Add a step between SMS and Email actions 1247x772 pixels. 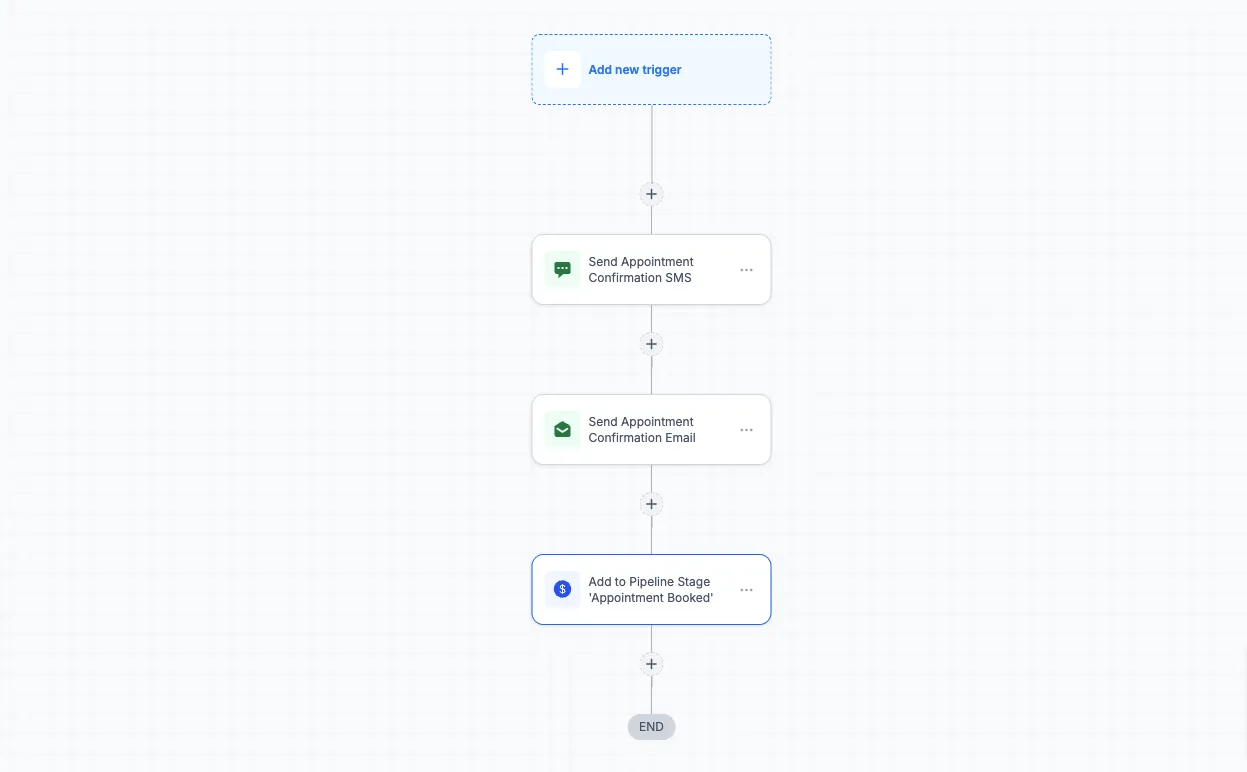coord(651,344)
